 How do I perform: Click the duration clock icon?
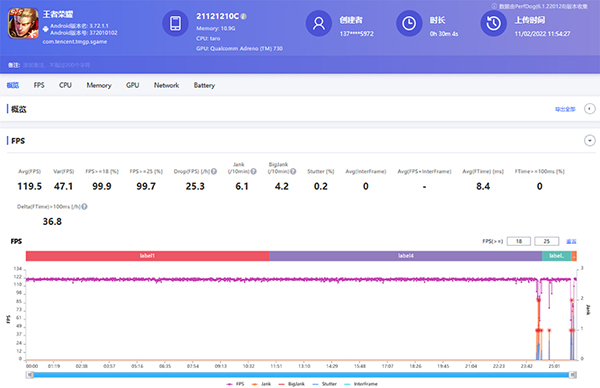409,23
